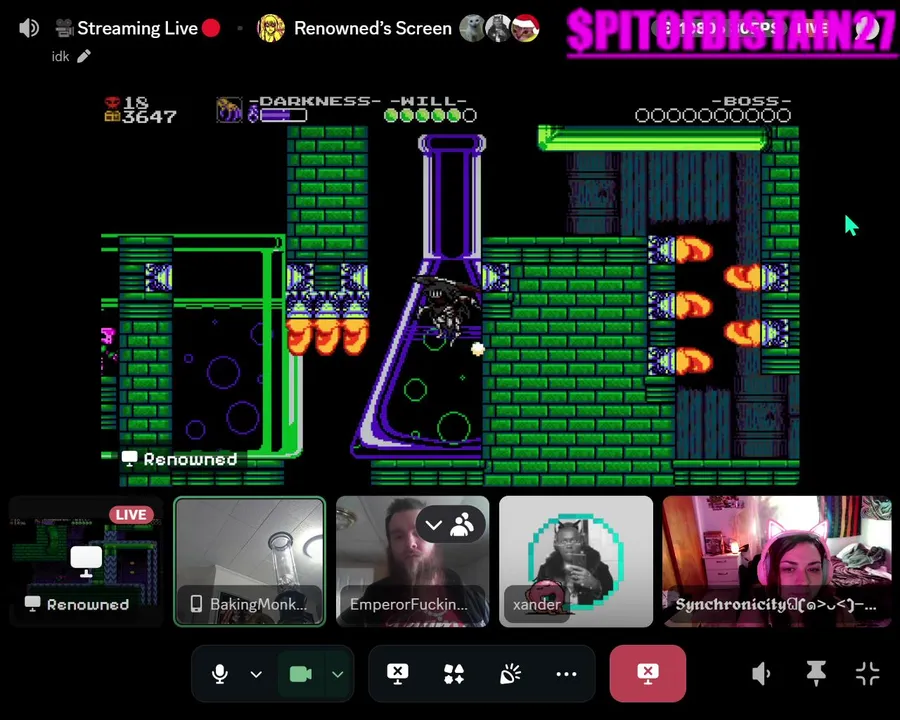Click the Santa hat viewer avatar
This screenshot has width=900, height=720.
[x=525, y=28]
